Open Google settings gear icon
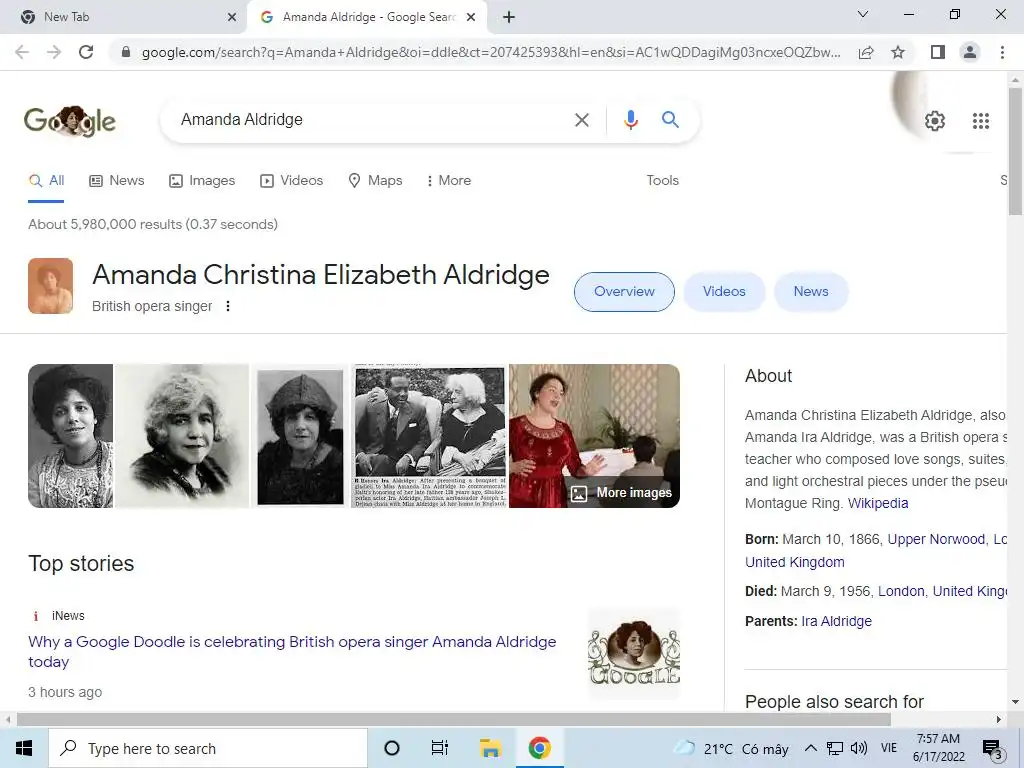The height and width of the screenshot is (768, 1024). click(x=935, y=121)
